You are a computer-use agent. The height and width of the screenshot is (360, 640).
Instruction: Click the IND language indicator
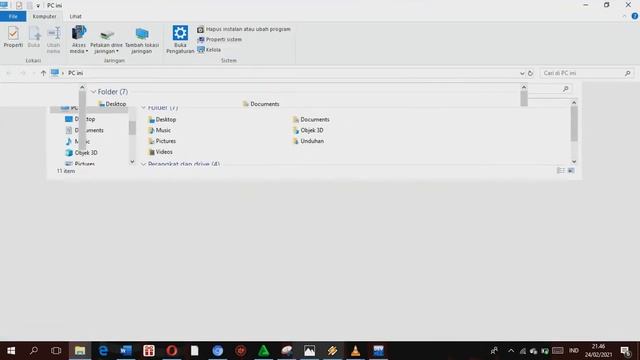[573, 351]
